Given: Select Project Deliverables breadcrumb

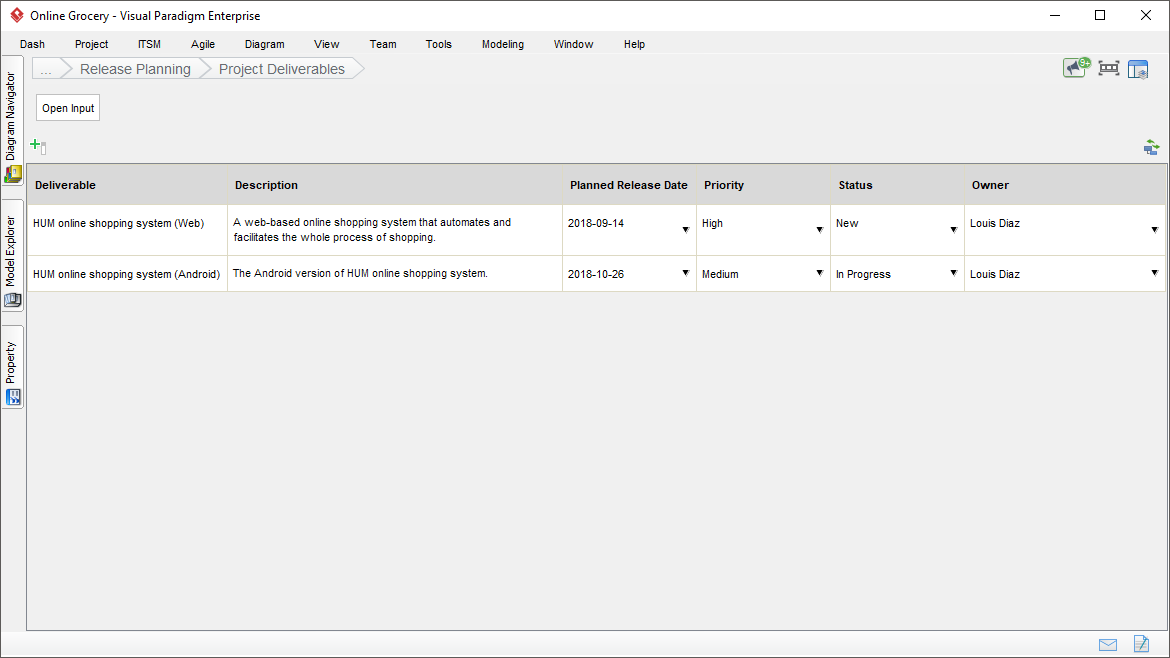Looking at the screenshot, I should 282,69.
